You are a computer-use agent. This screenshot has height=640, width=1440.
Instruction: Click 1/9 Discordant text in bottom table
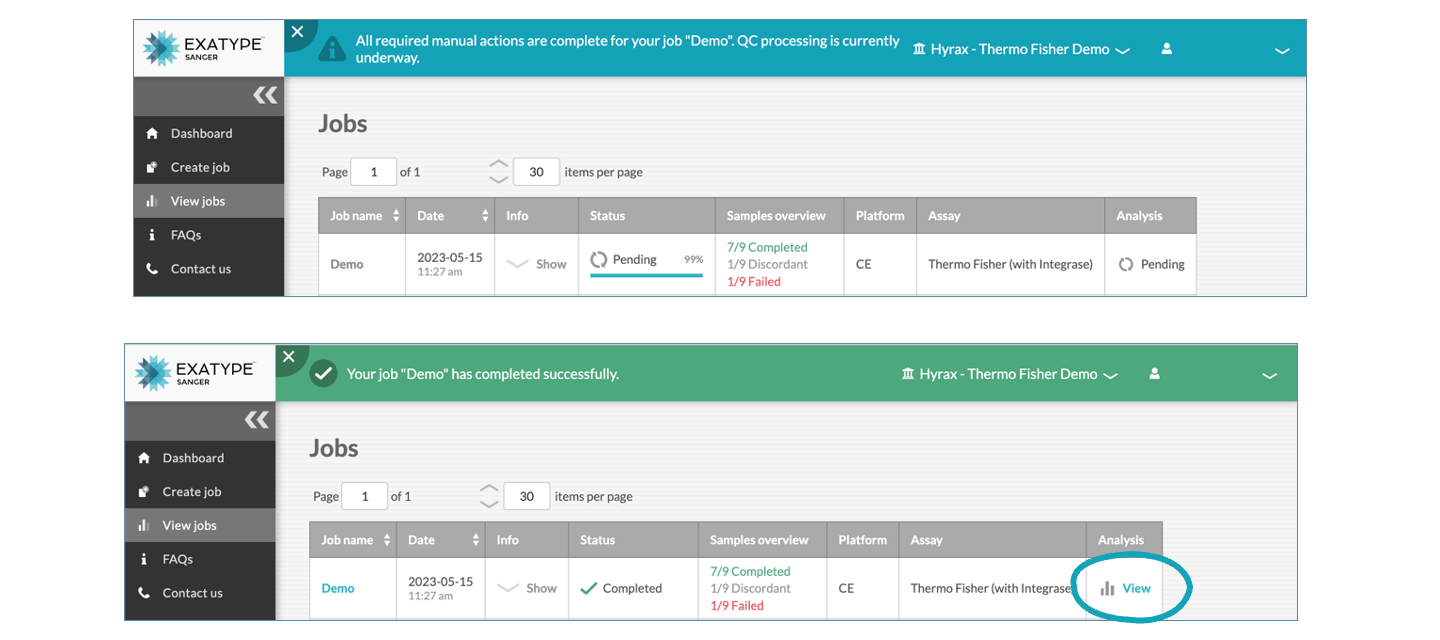point(750,588)
